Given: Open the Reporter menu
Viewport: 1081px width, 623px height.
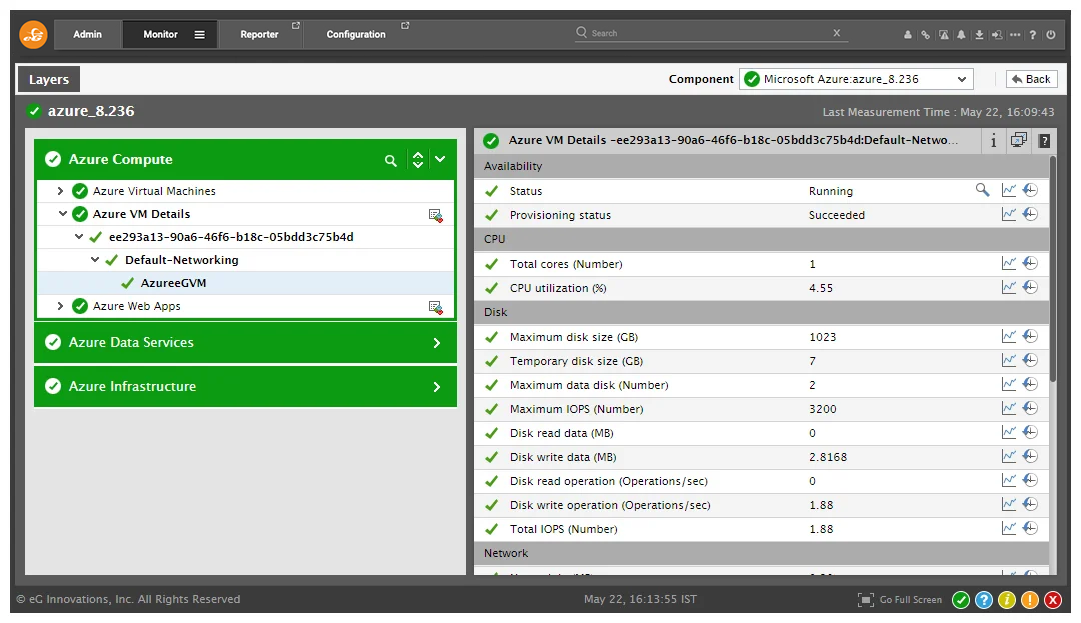Looking at the screenshot, I should 259,34.
